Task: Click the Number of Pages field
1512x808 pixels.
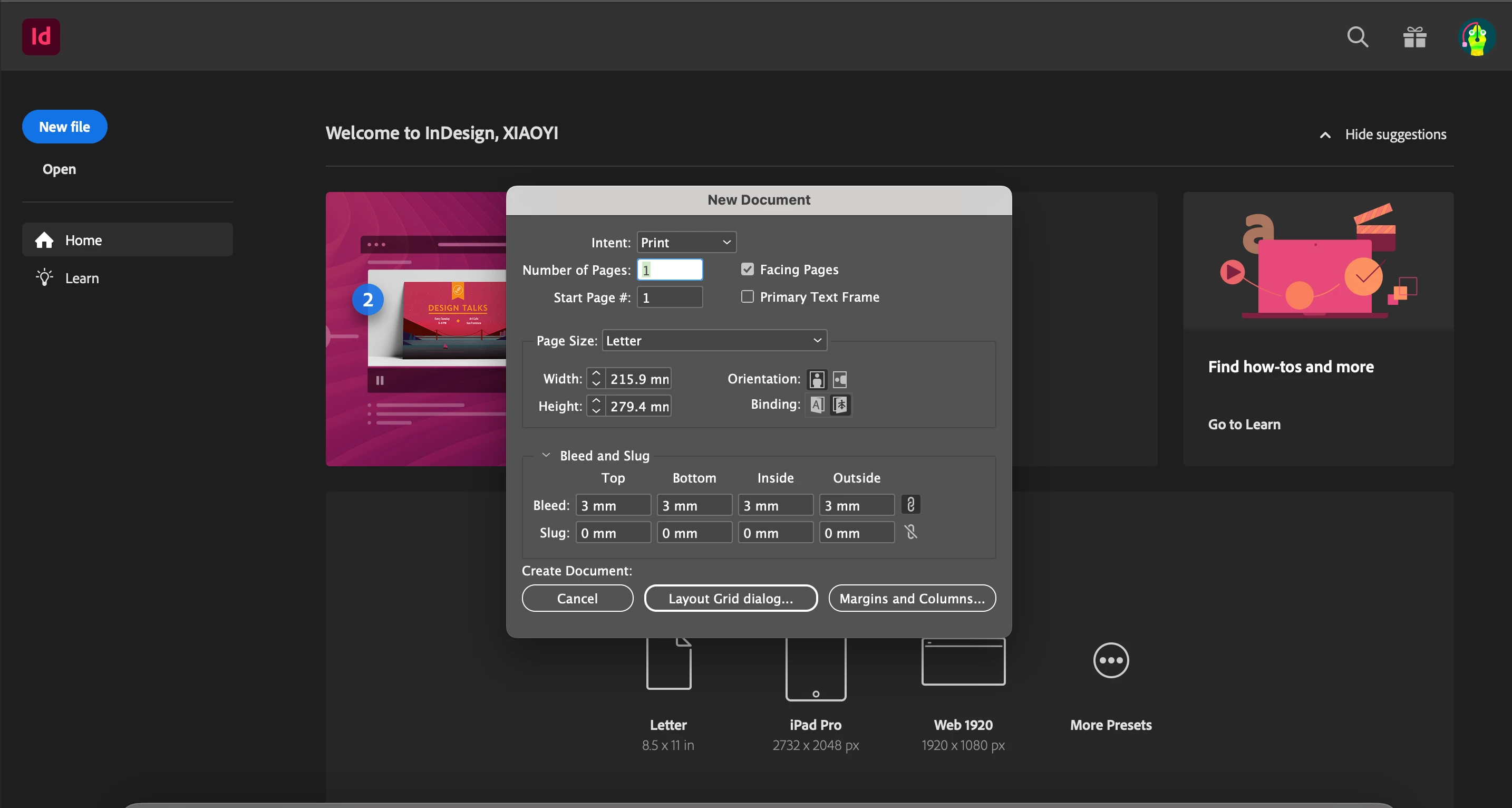Action: point(670,270)
